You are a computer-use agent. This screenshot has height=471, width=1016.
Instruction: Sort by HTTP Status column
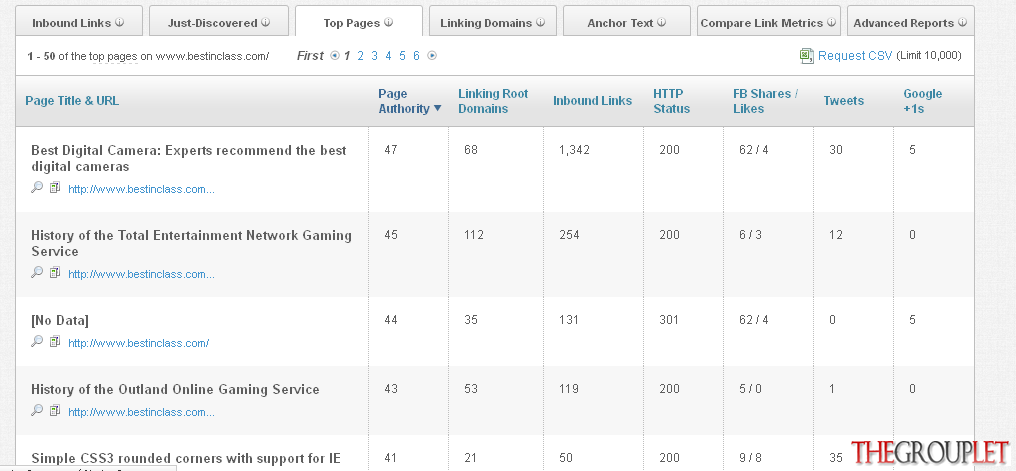point(671,101)
